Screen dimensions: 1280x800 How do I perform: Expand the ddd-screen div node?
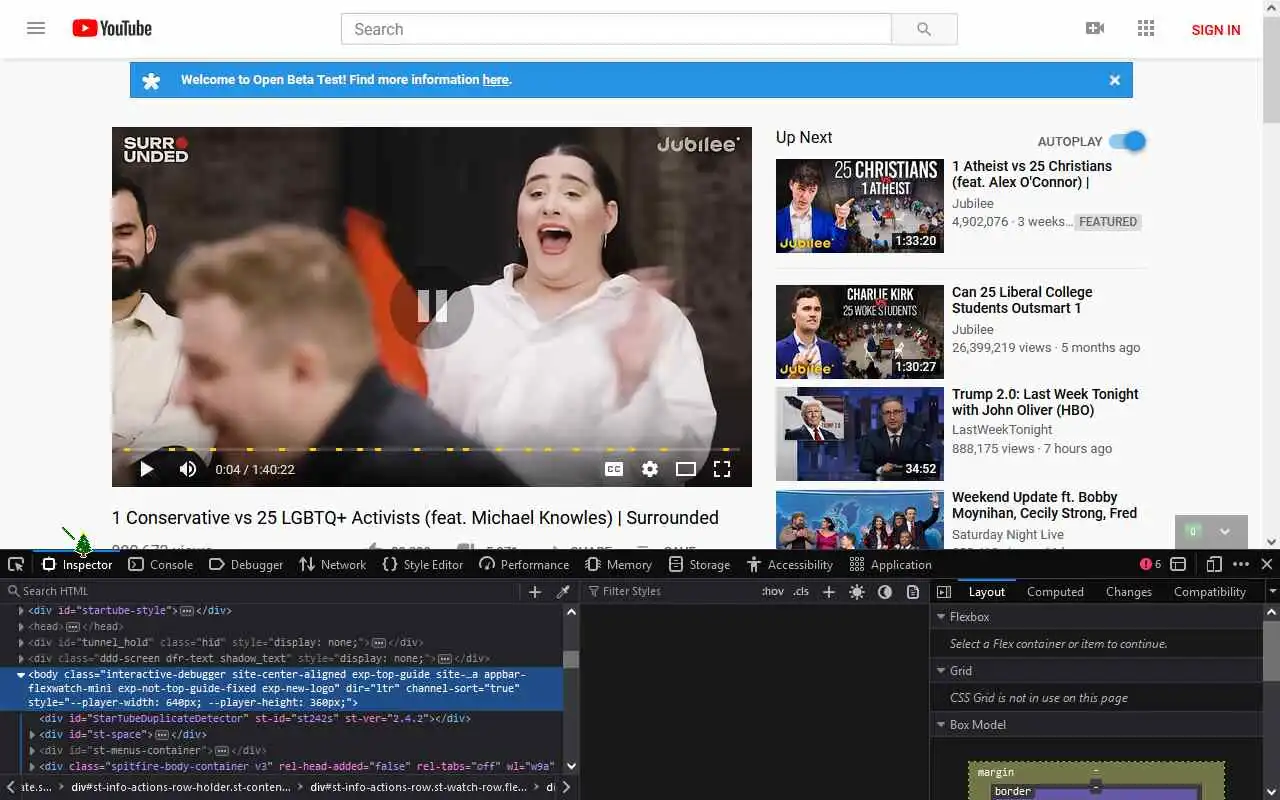(21, 658)
